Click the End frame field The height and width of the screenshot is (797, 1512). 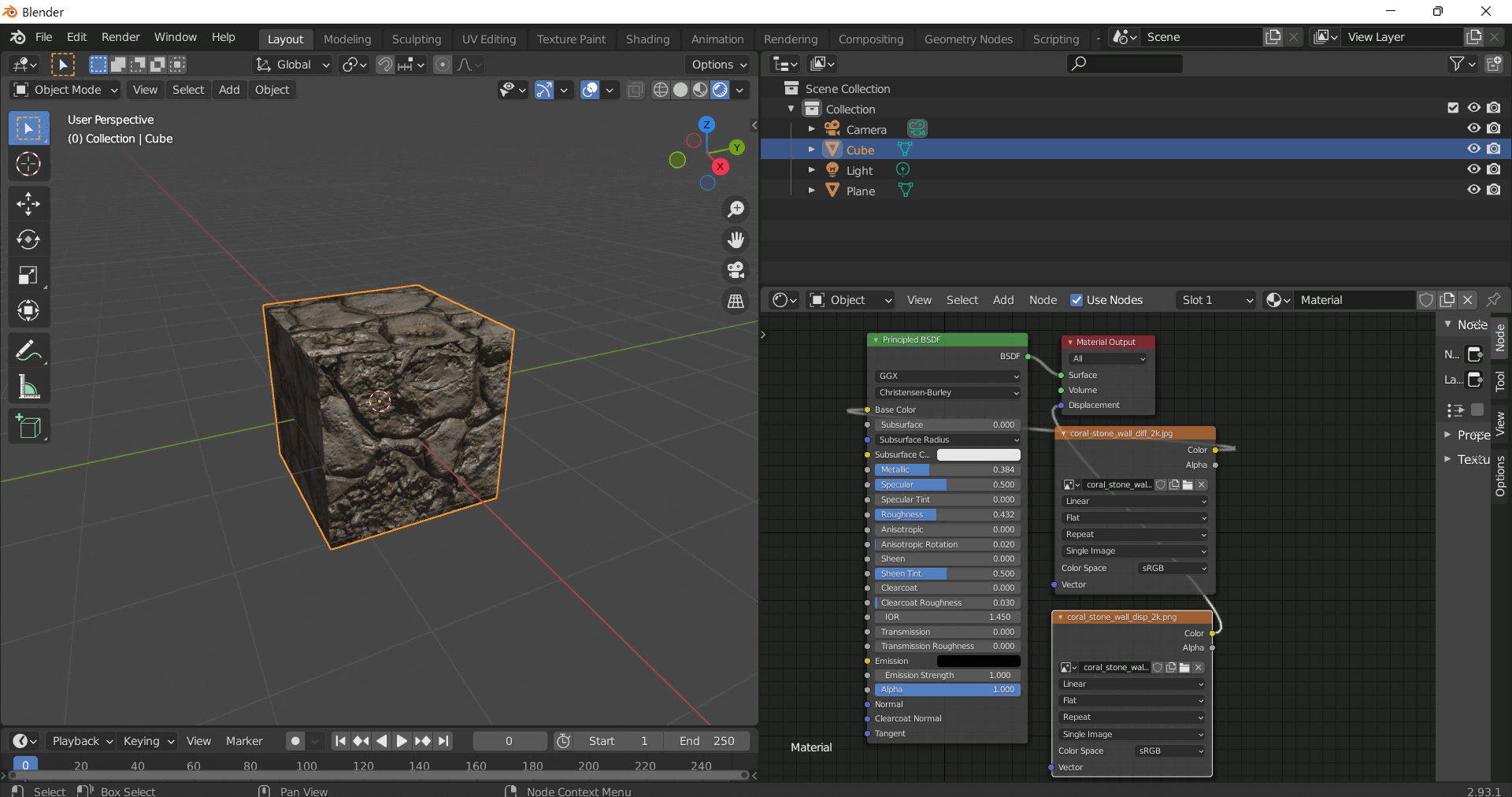point(706,741)
